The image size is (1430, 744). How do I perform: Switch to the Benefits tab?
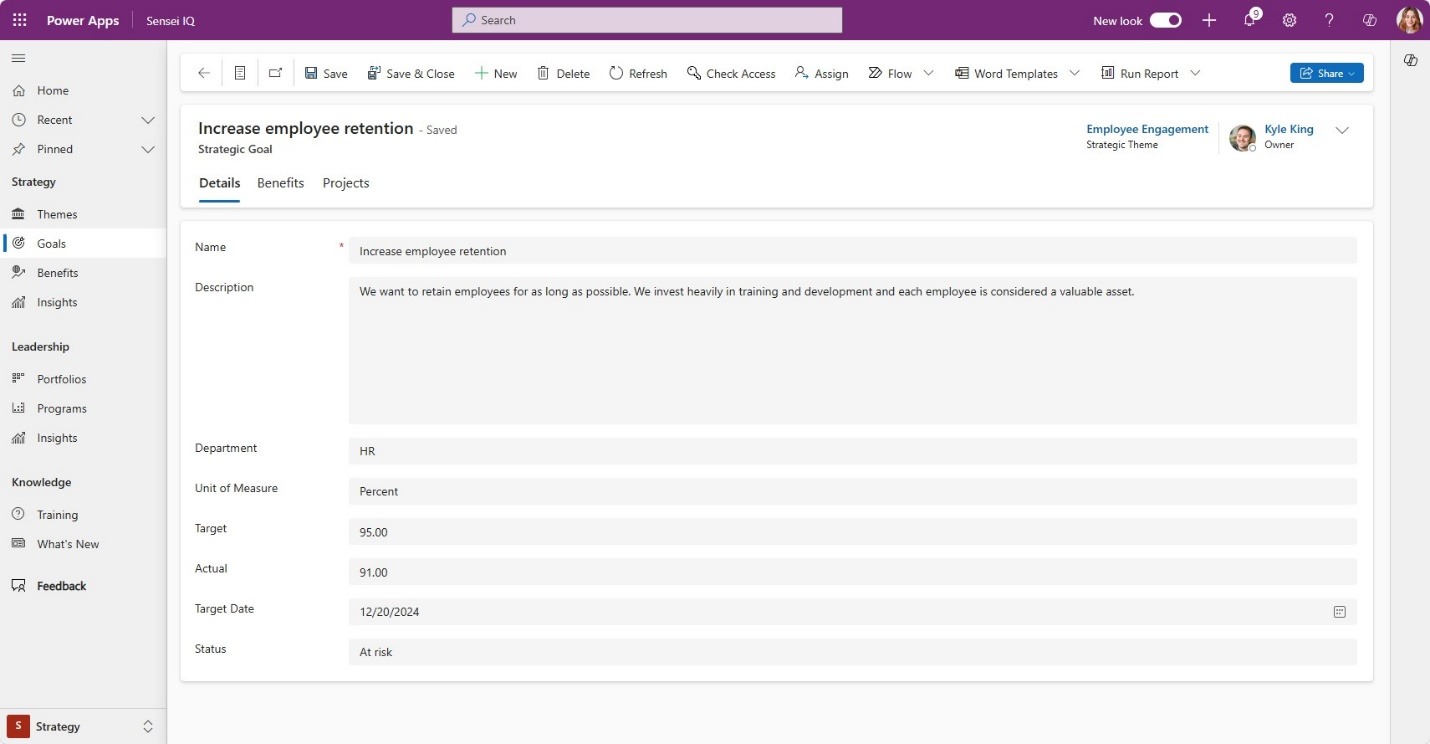click(280, 183)
